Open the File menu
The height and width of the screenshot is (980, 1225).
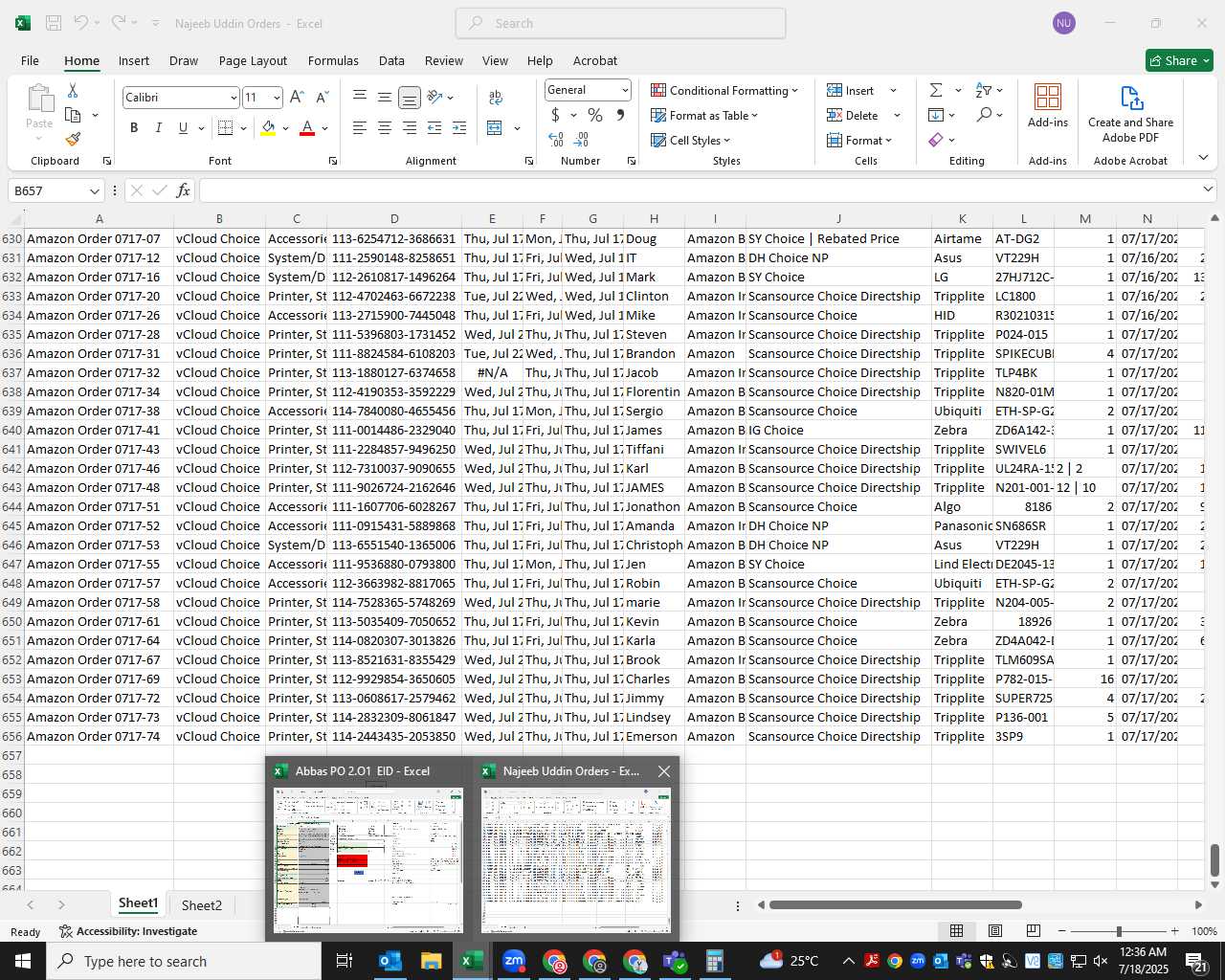point(30,60)
